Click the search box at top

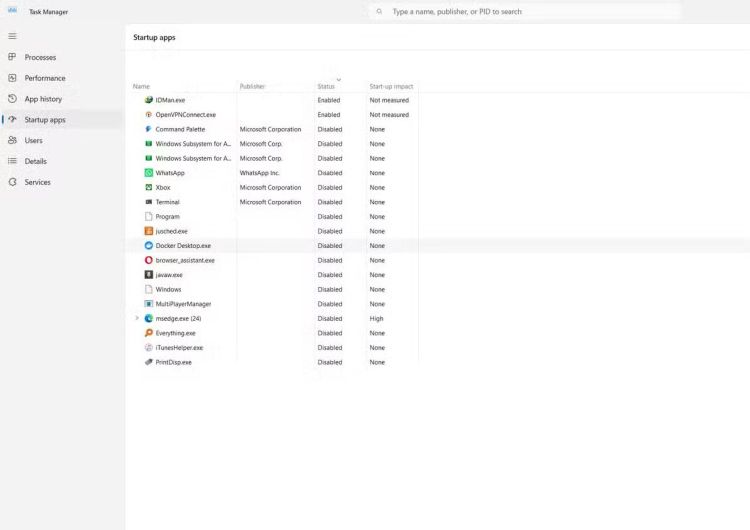pos(525,12)
